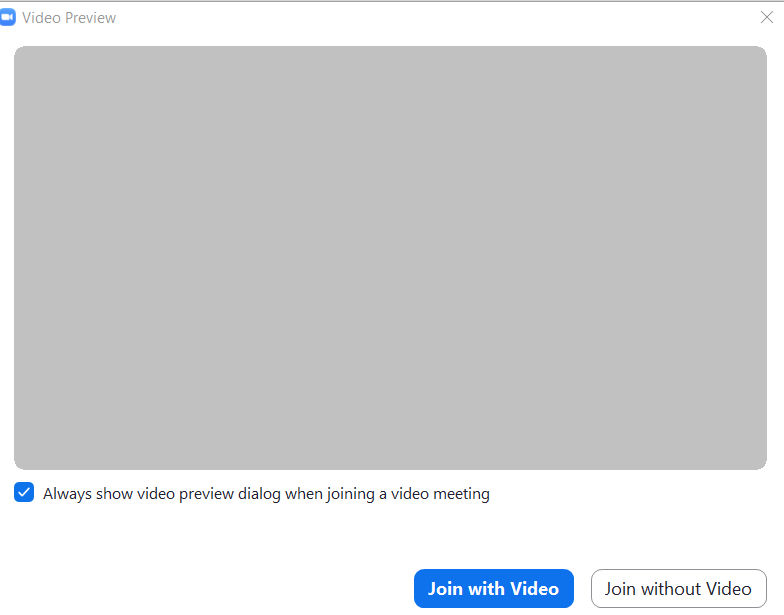Viewport: 784px width, 615px height.
Task: Start video by choosing Join with Video
Action: click(493, 589)
